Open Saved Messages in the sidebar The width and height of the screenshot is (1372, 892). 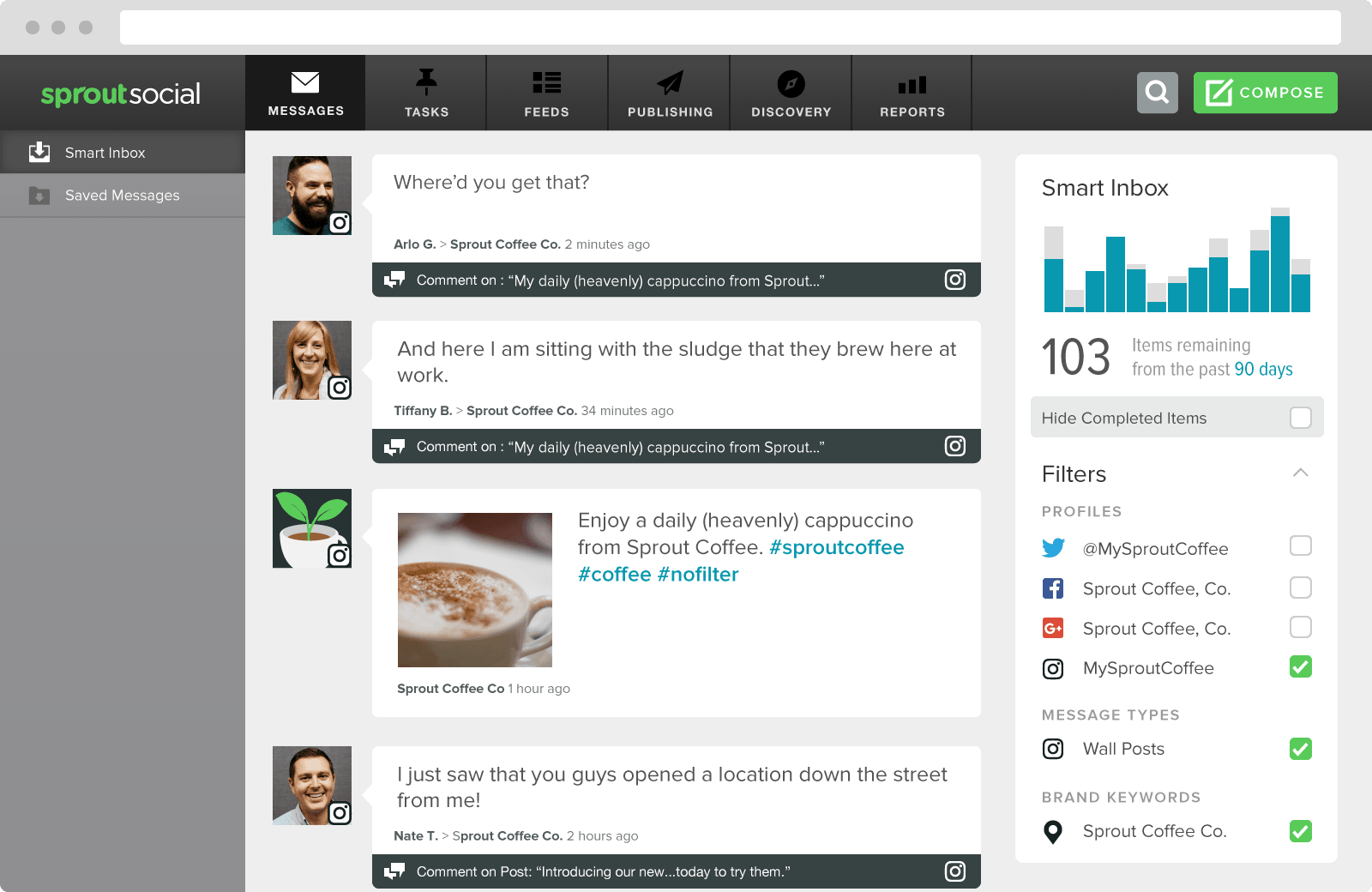pos(123,196)
